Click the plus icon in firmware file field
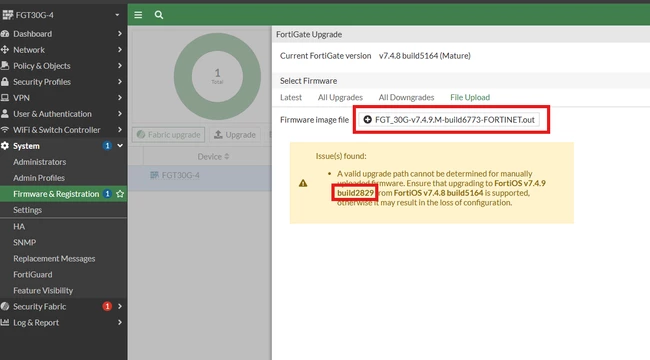This screenshot has width=650, height=360. click(367, 119)
